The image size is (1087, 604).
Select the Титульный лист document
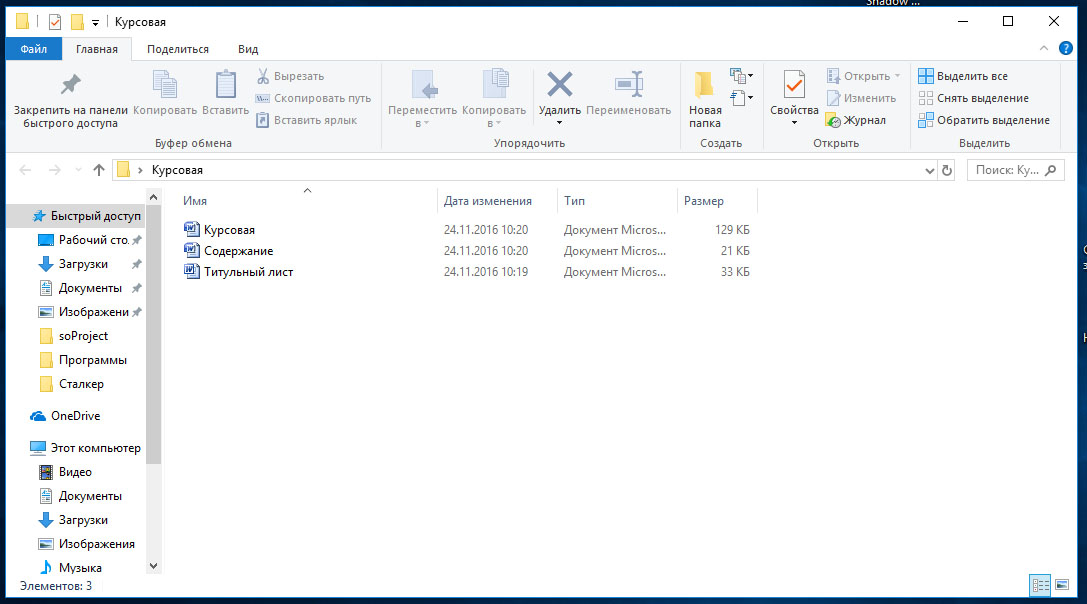click(x=248, y=272)
